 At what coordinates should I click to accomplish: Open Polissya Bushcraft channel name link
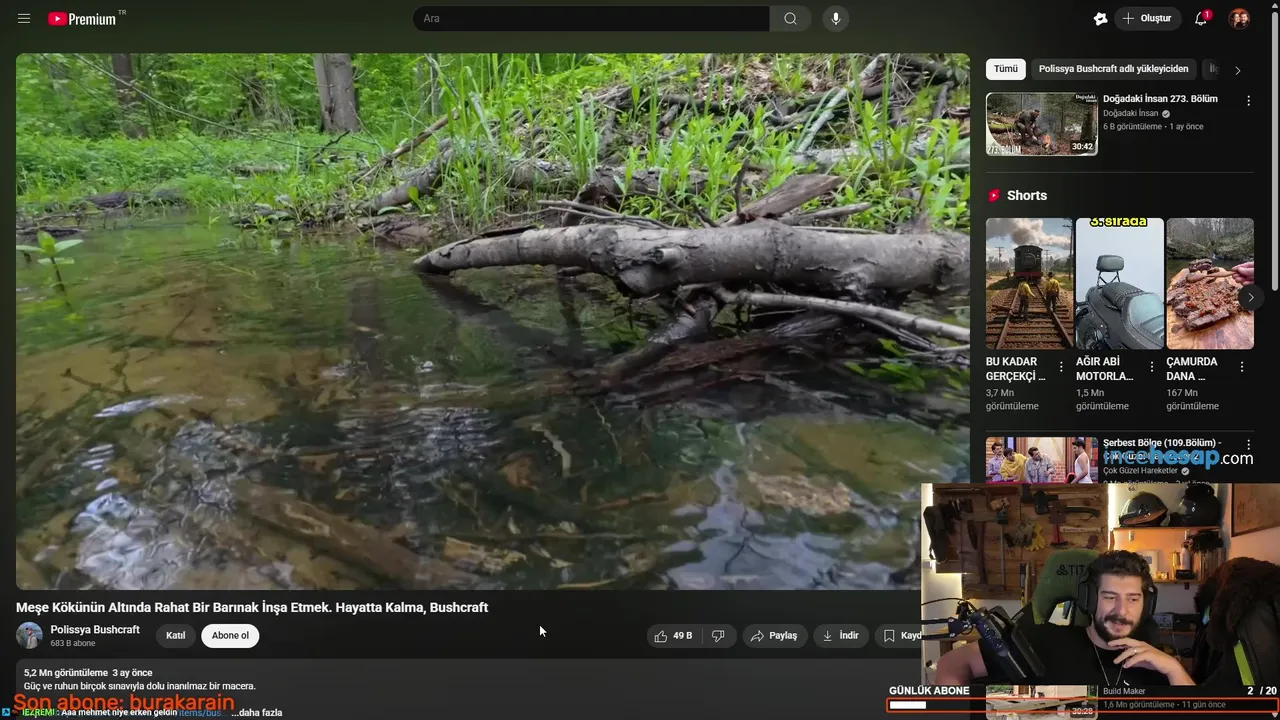95,630
